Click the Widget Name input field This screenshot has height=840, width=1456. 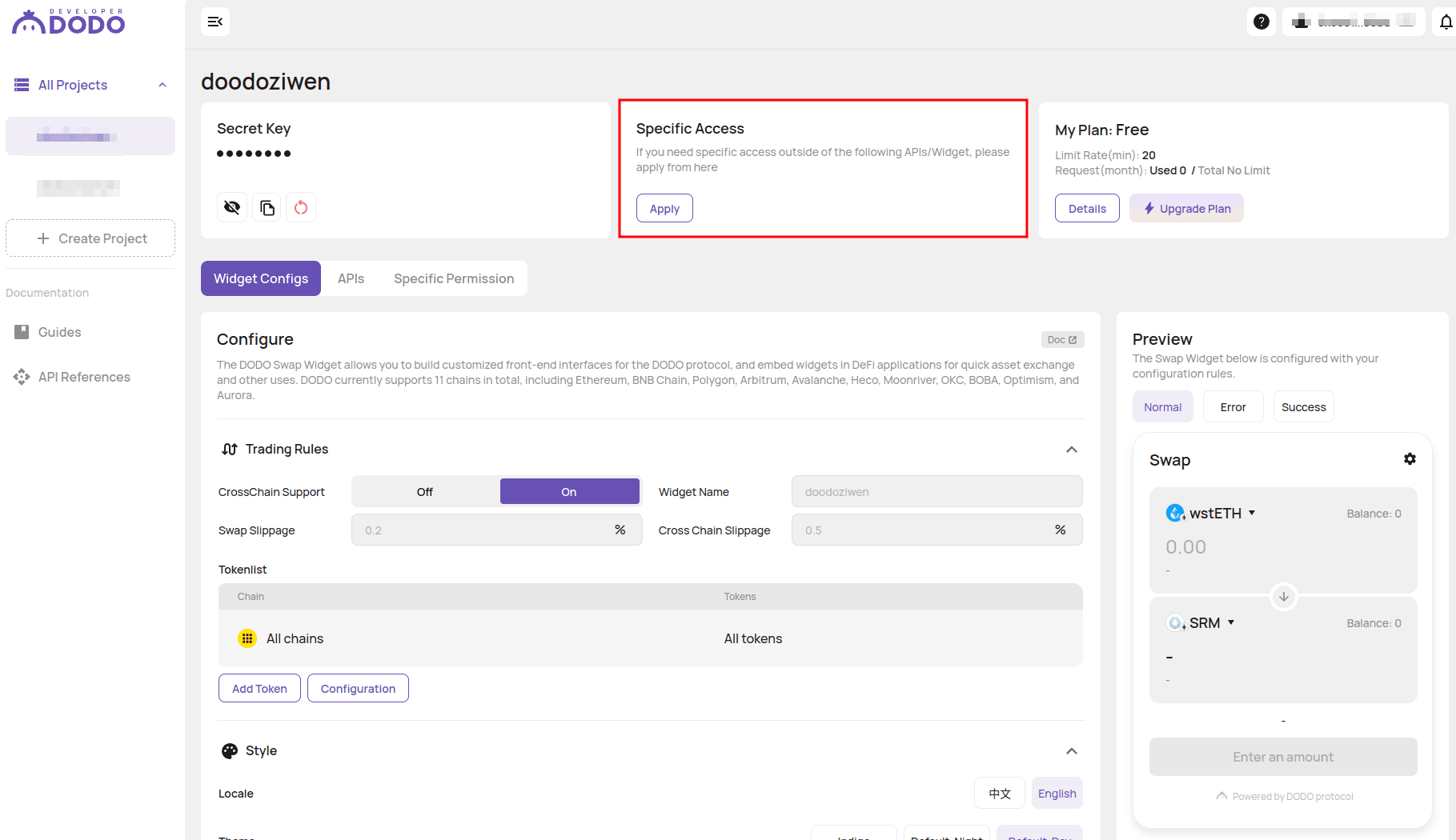(937, 491)
